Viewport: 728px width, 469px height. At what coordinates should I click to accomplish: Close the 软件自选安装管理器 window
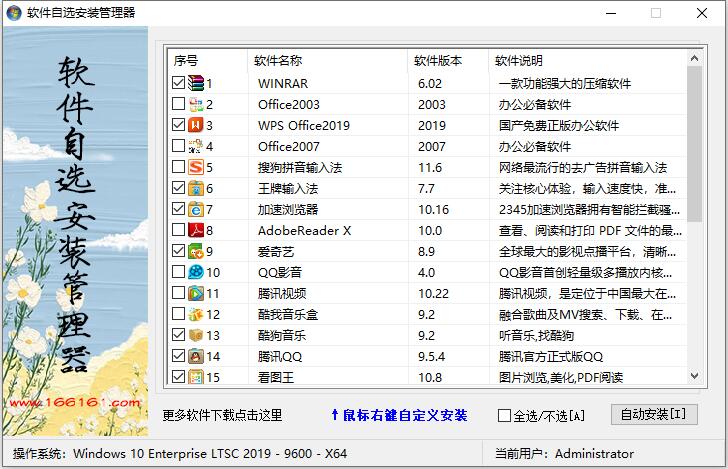(x=702, y=13)
